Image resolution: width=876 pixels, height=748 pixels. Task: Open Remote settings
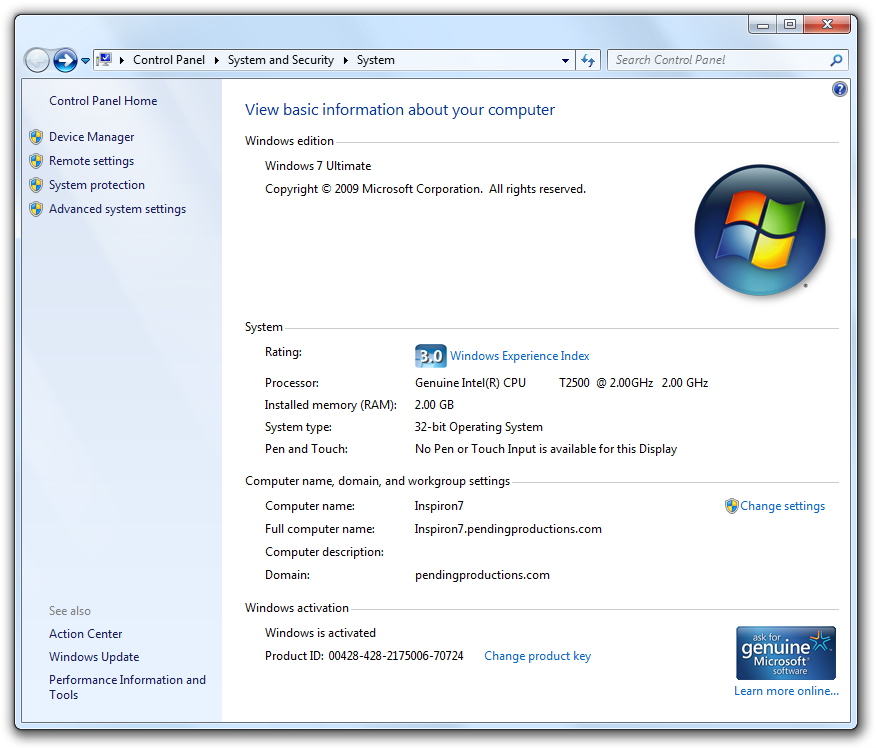pos(92,161)
